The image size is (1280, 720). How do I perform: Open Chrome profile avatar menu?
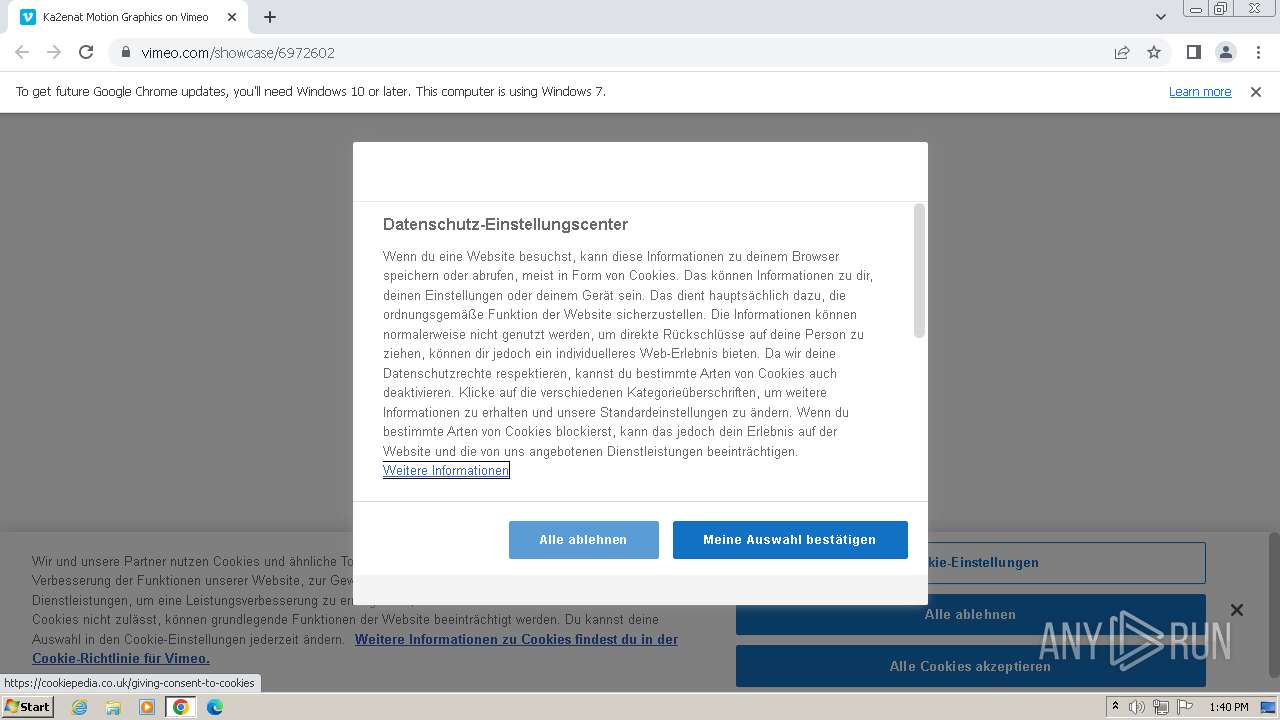coord(1225,52)
